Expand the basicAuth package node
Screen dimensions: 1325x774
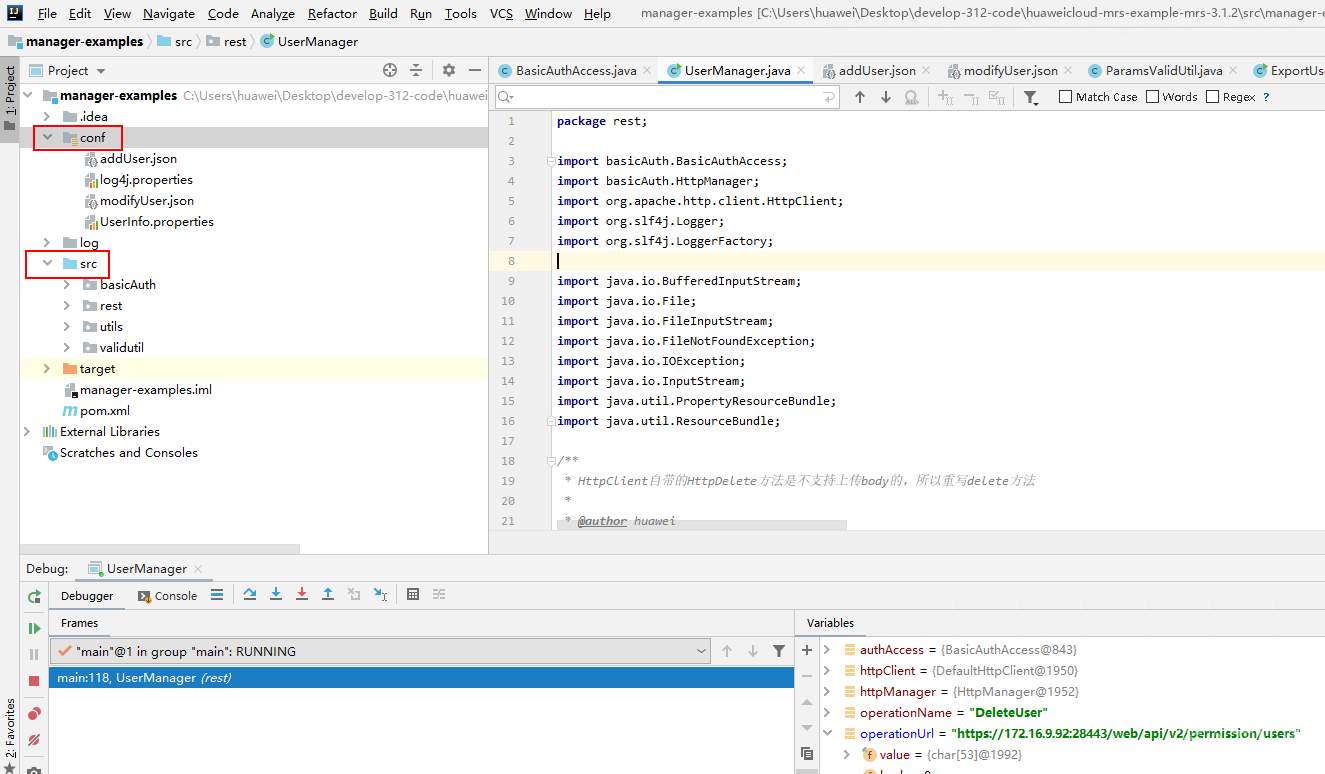tap(67, 285)
